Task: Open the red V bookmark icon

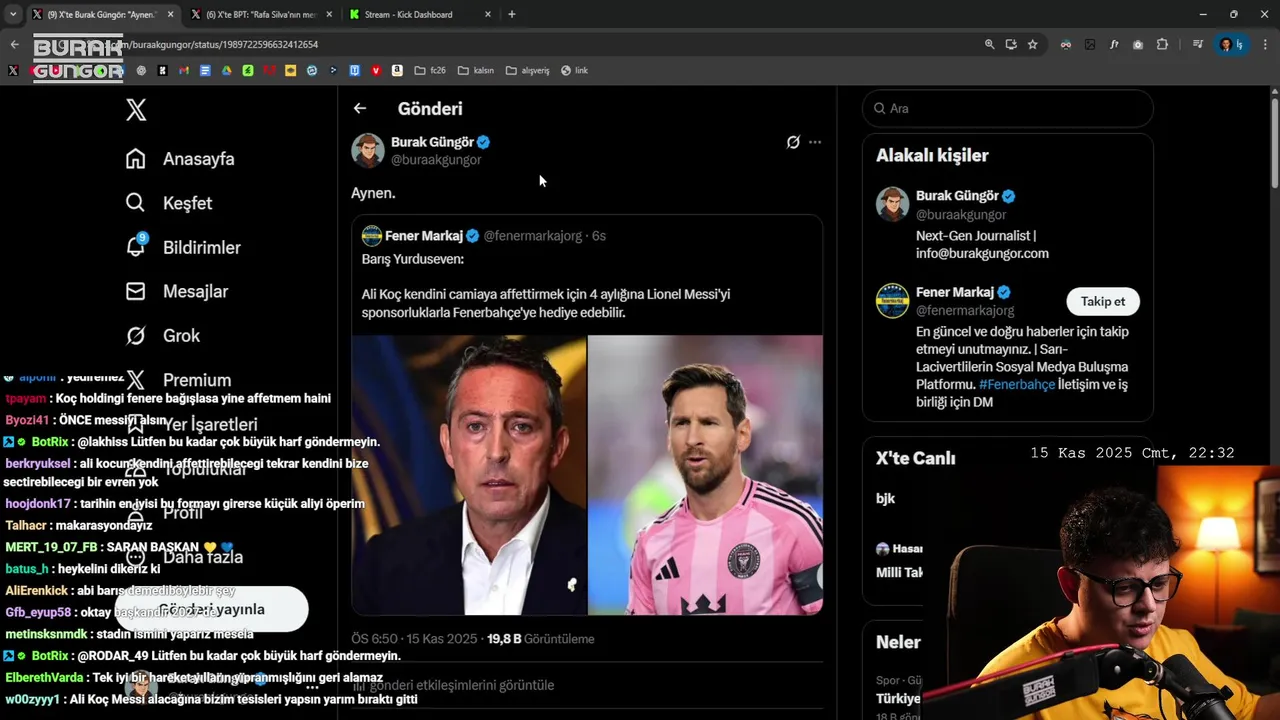Action: [376, 70]
